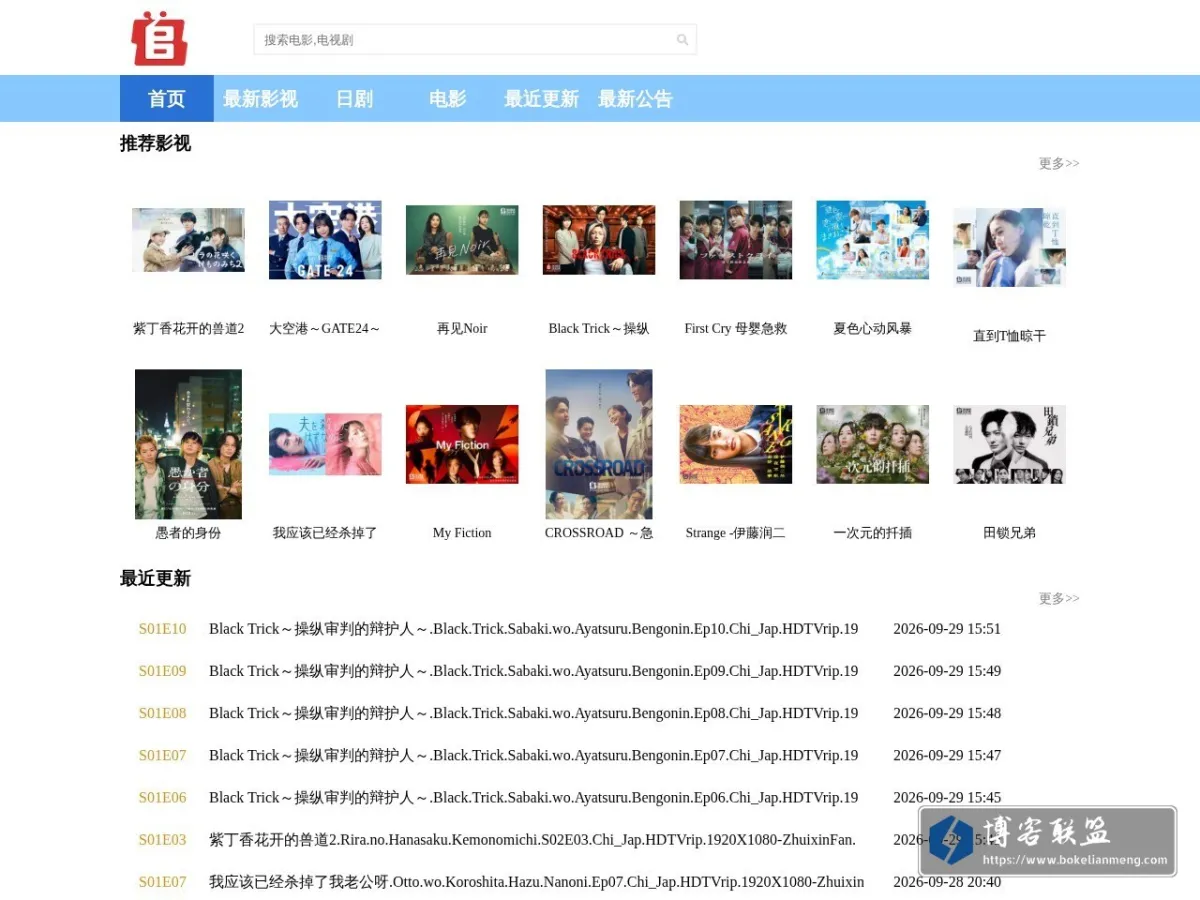
Task: Click the 2026-09-29 15:48 timestamp
Action: (947, 713)
